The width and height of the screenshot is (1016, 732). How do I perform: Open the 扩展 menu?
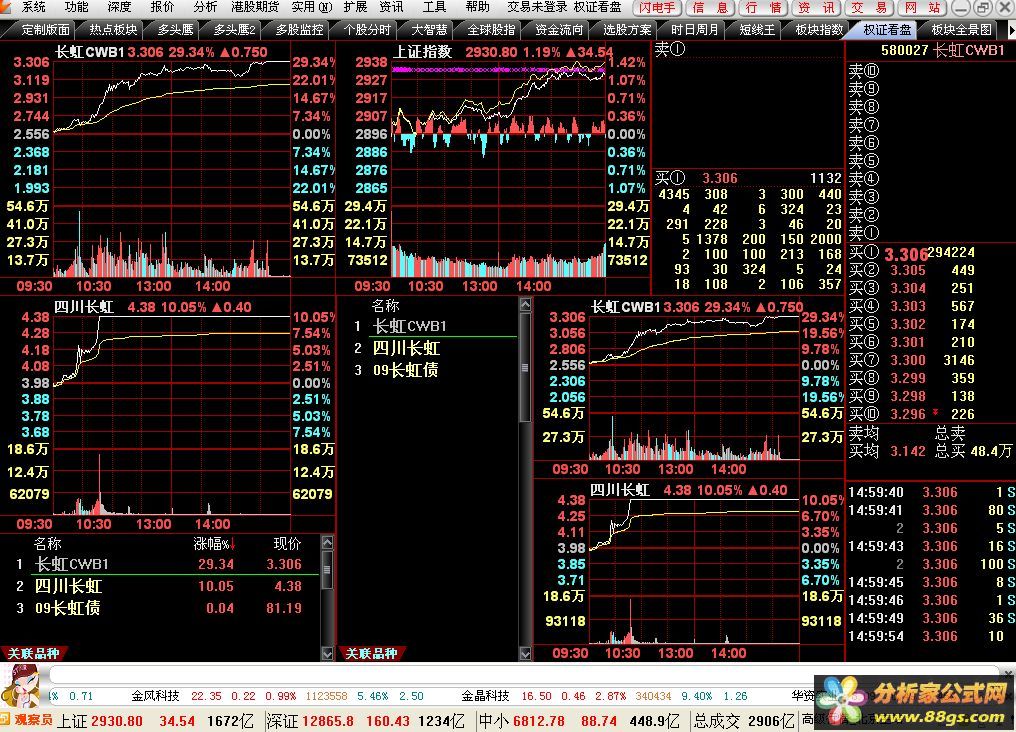[x=355, y=7]
